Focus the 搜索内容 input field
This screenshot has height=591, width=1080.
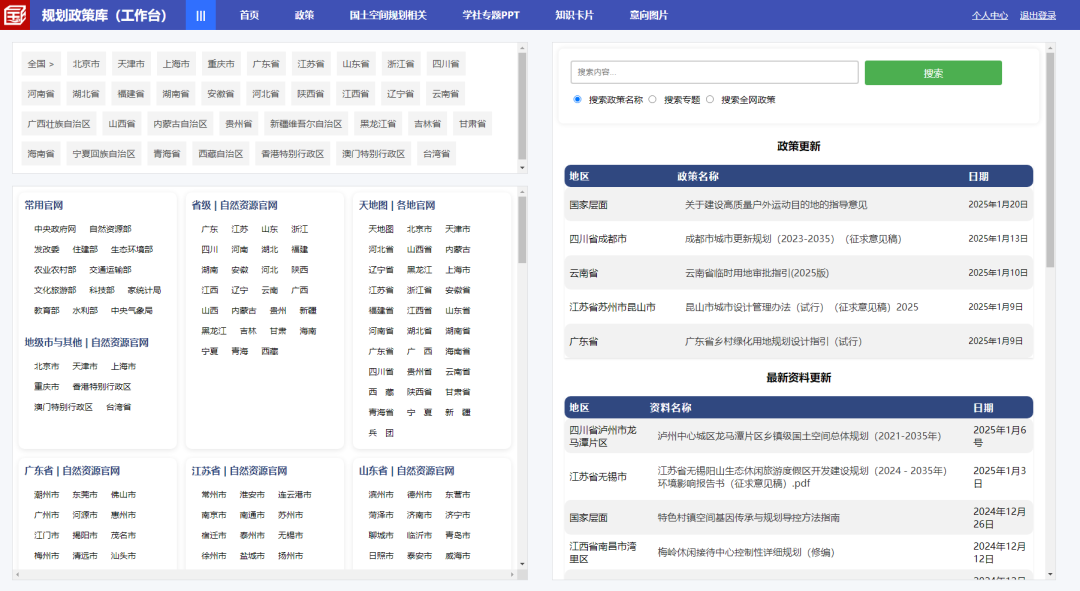(714, 72)
